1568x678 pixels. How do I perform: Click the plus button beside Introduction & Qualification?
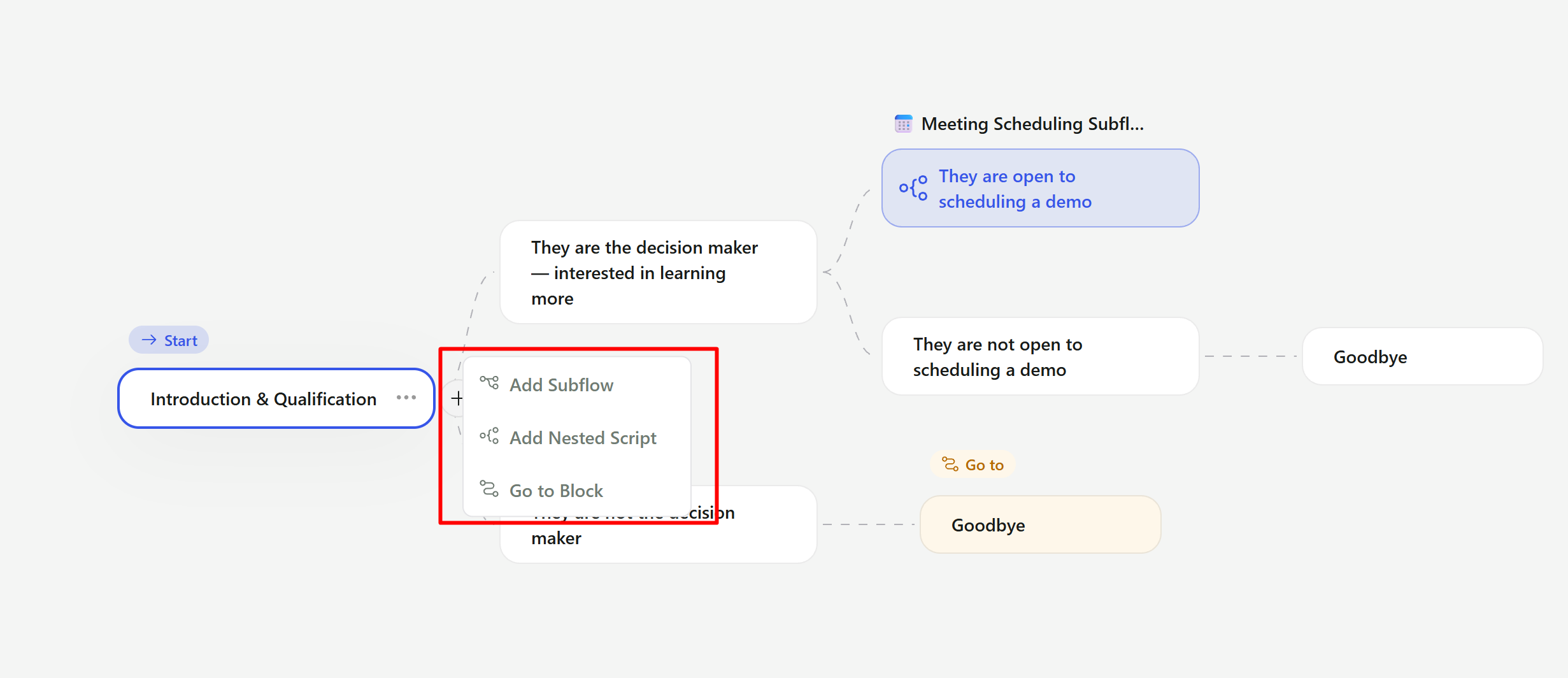click(x=456, y=399)
